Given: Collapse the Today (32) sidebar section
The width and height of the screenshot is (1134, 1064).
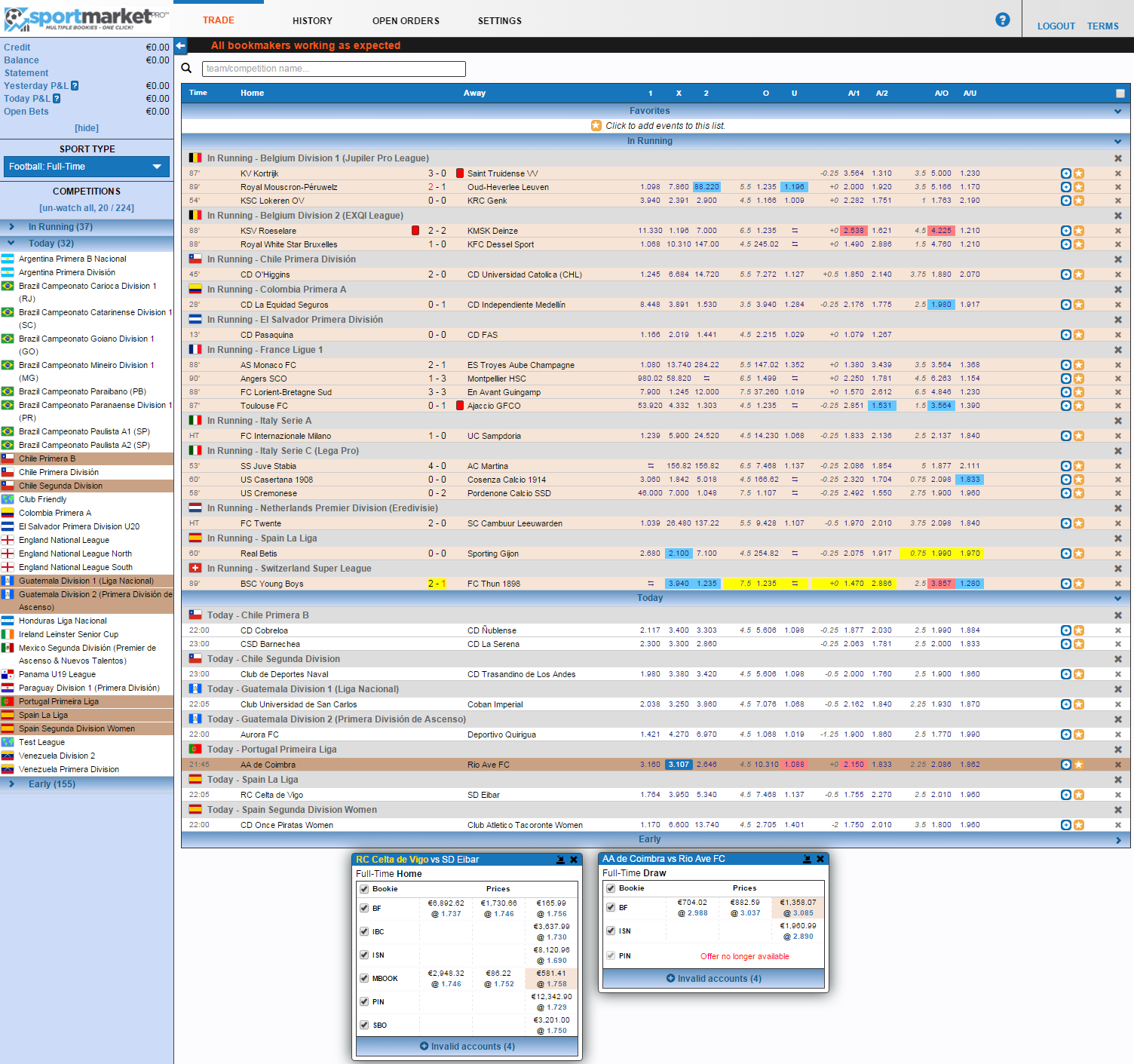Looking at the screenshot, I should [x=87, y=244].
